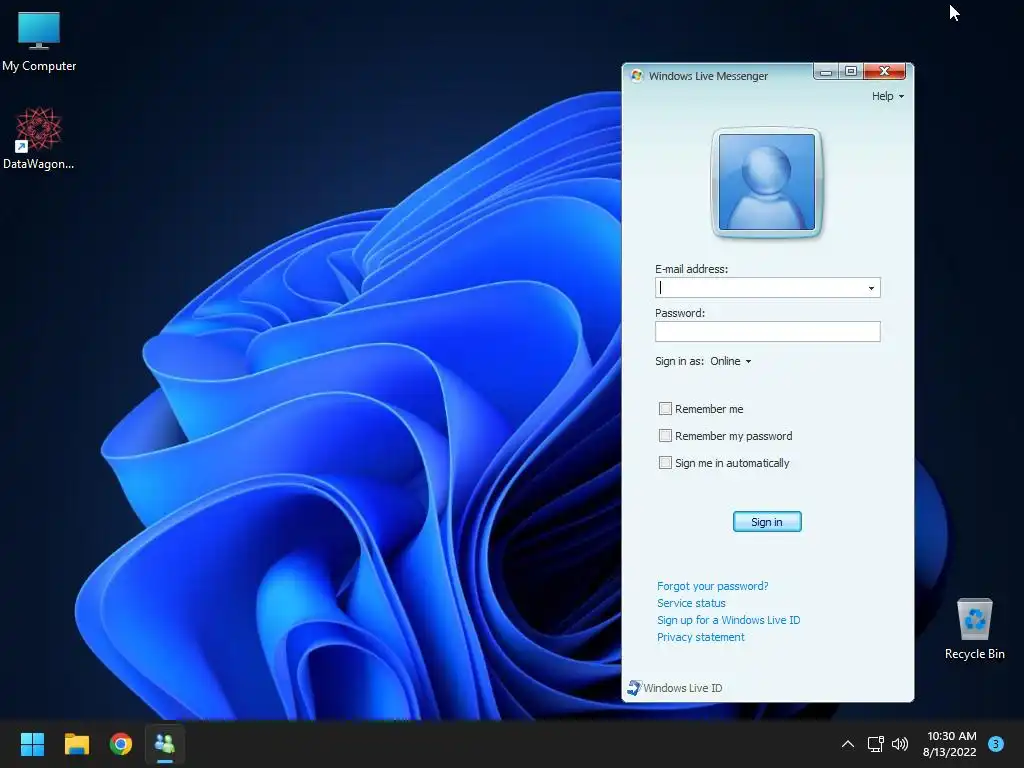Select the DataWagon desktop shortcut

pos(39,138)
